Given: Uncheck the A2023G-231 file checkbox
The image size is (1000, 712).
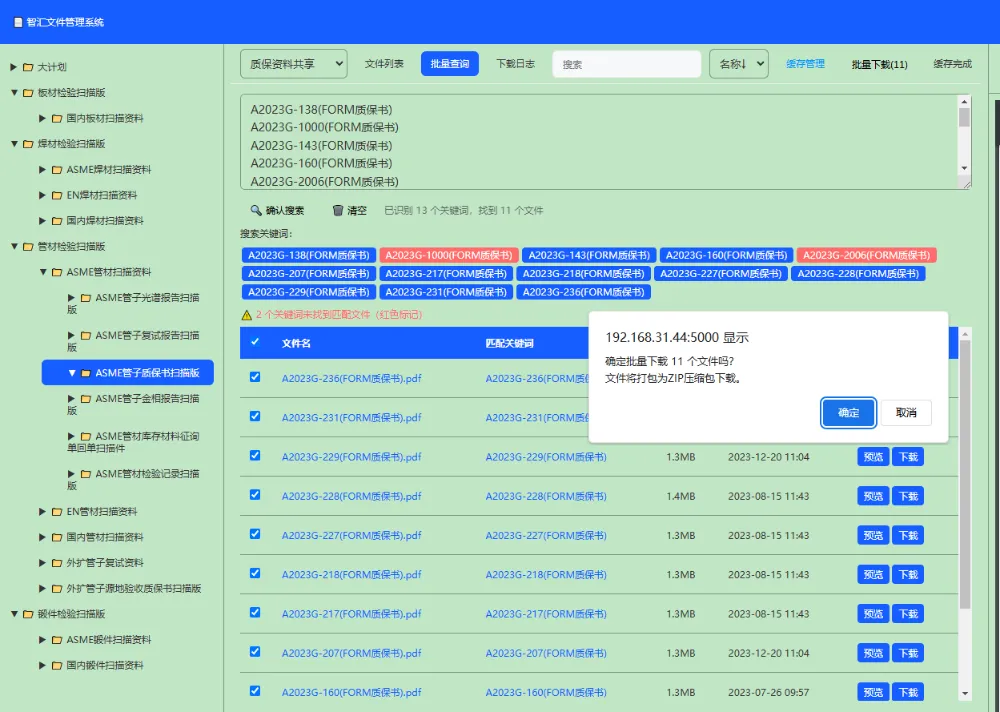Looking at the screenshot, I should click(x=255, y=417).
